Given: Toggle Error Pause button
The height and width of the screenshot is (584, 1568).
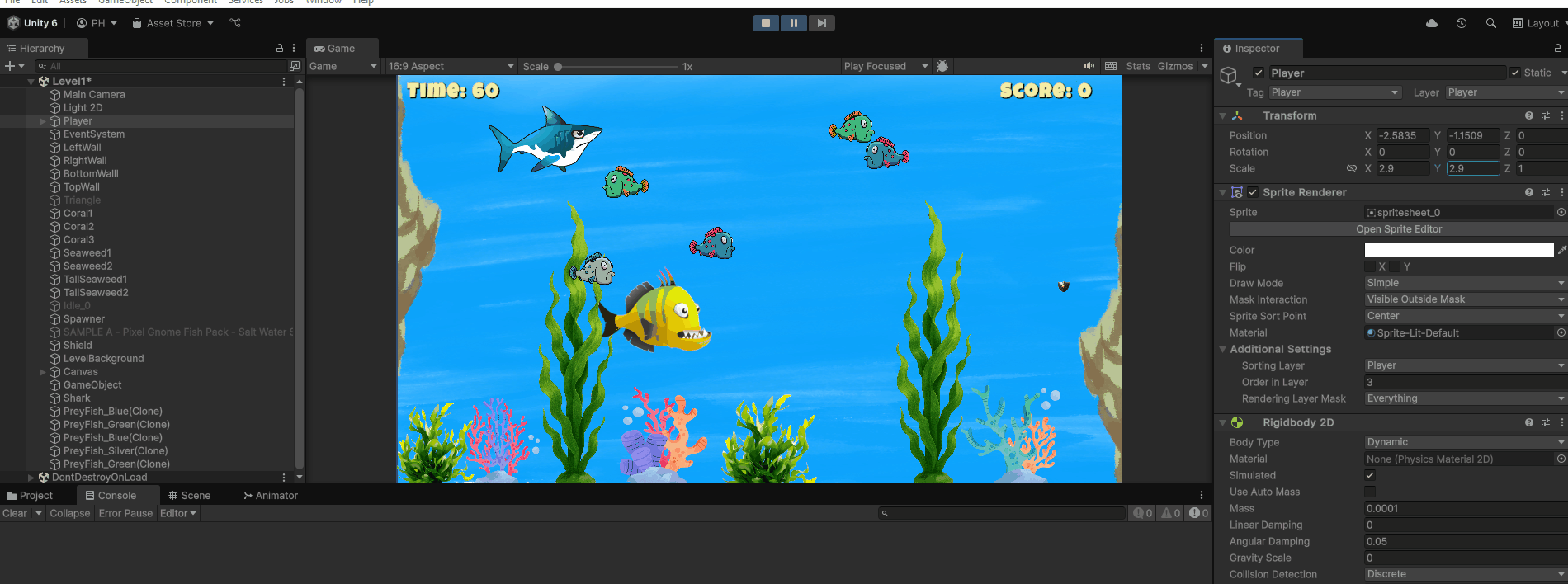Looking at the screenshot, I should 125,513.
